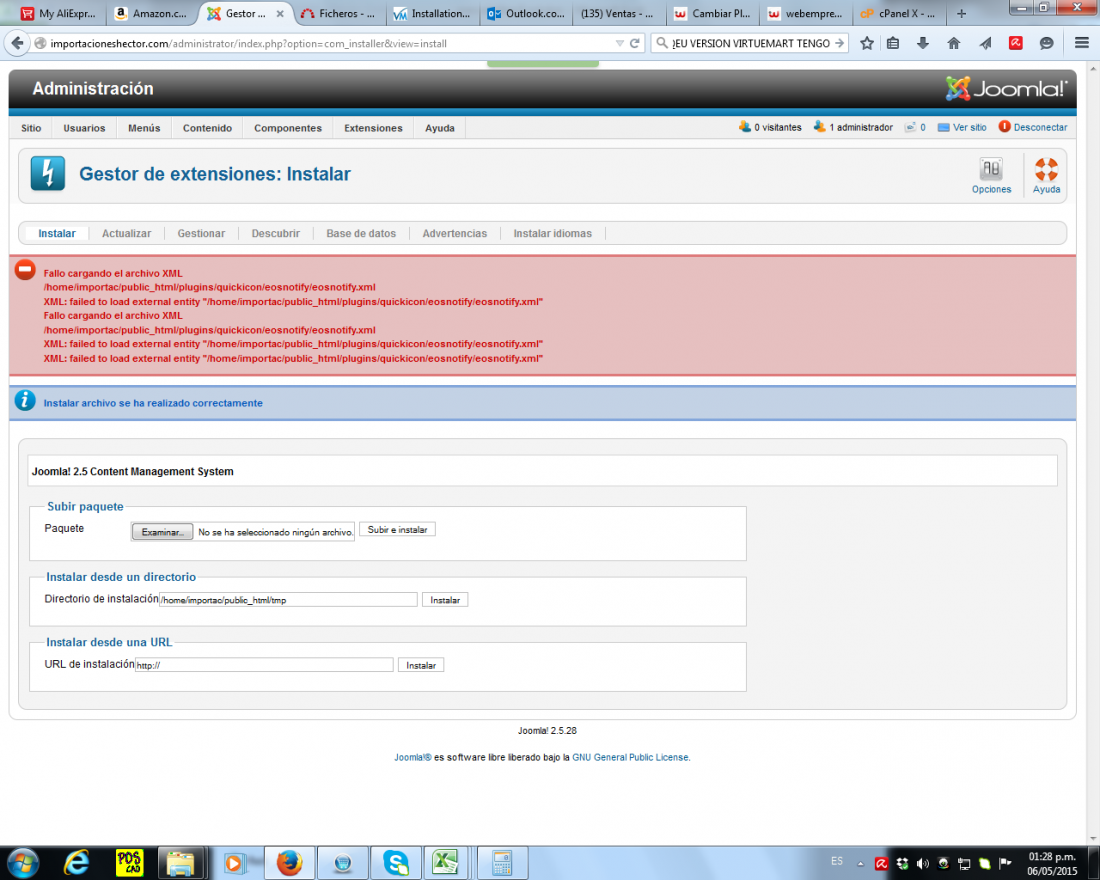This screenshot has height=880, width=1100.
Task: Open the Firefox downloads arrow icon
Action: click(923, 44)
